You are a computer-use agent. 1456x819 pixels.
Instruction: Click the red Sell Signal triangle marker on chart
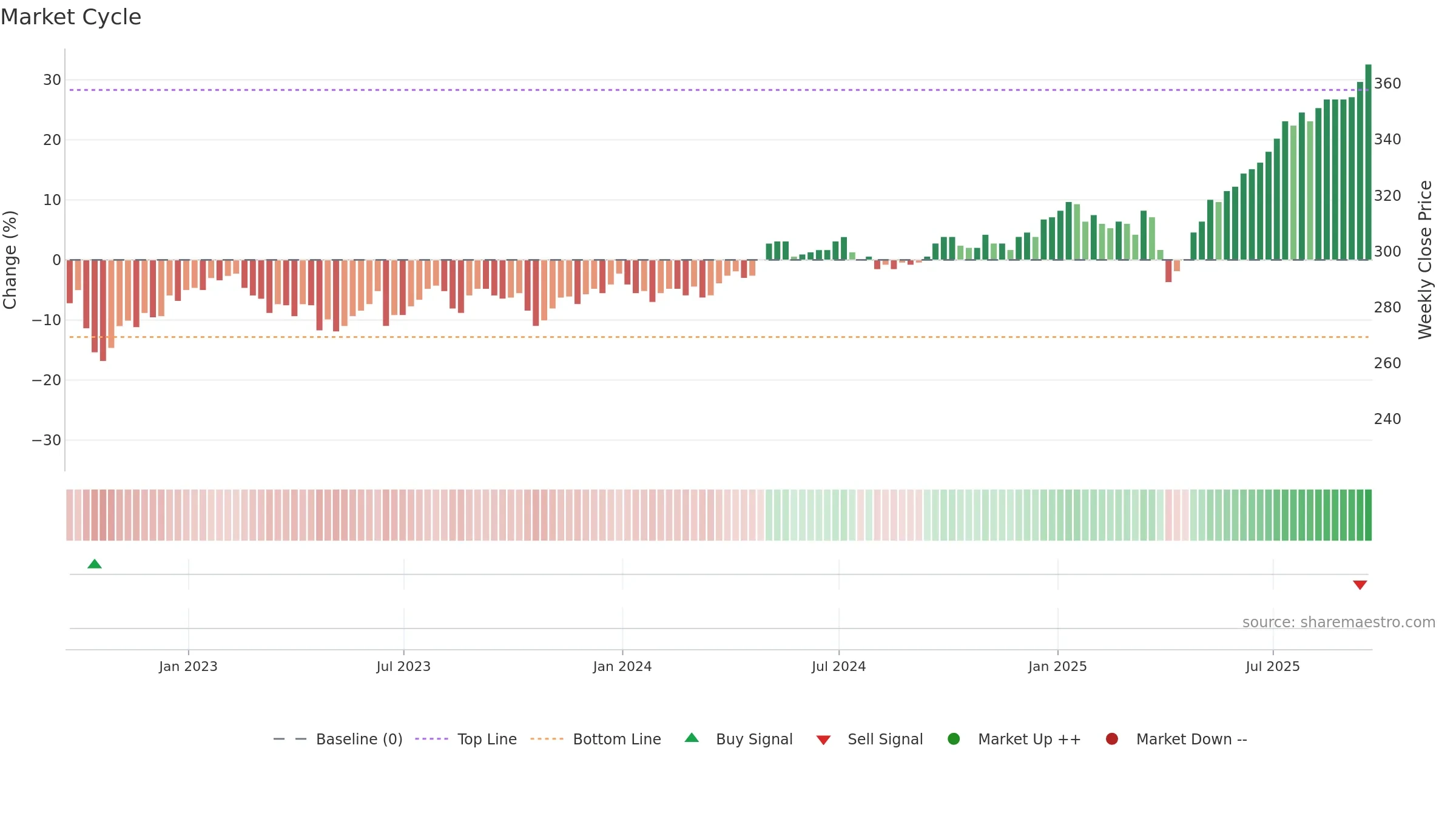point(1360,585)
